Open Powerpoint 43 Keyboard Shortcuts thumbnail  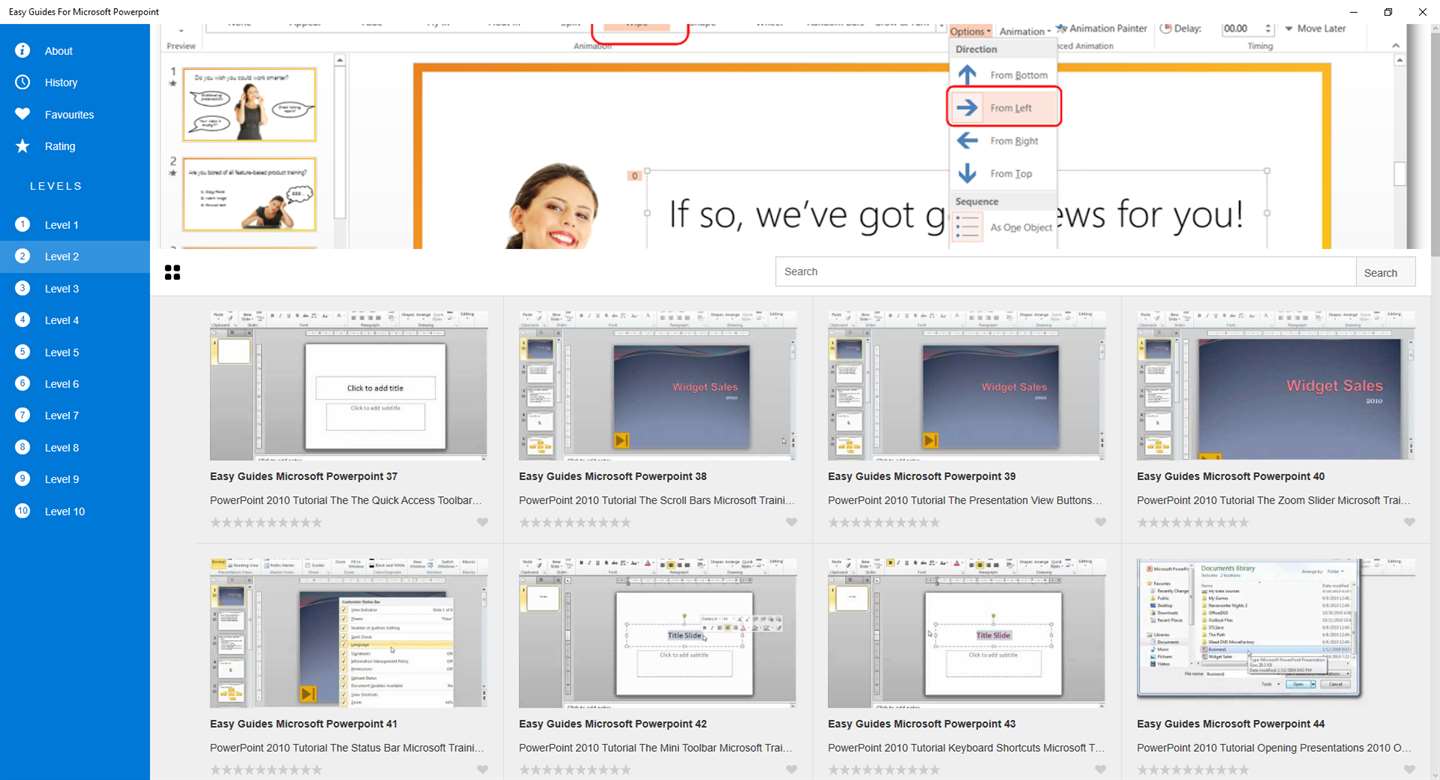pyautogui.click(x=966, y=633)
